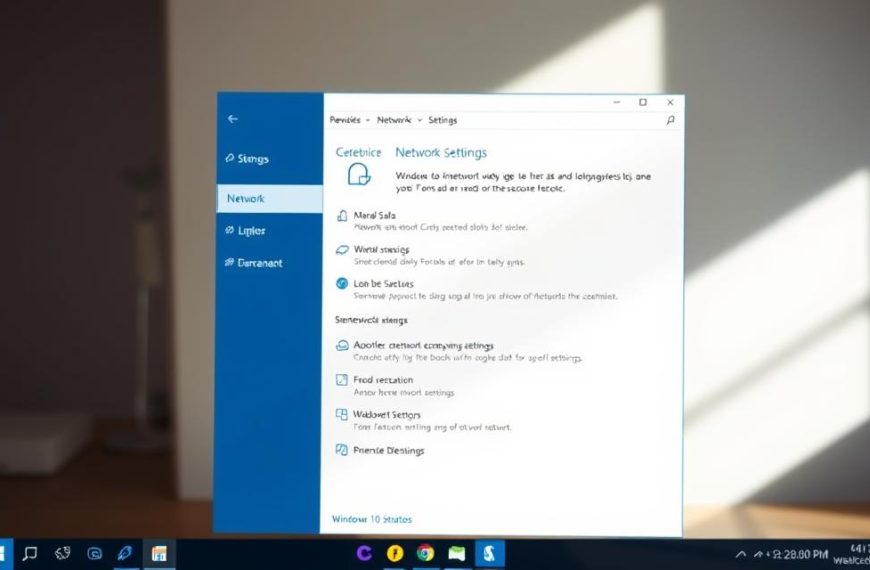Open the purple C taskbar app
870x570 pixels.
pyautogui.click(x=364, y=553)
